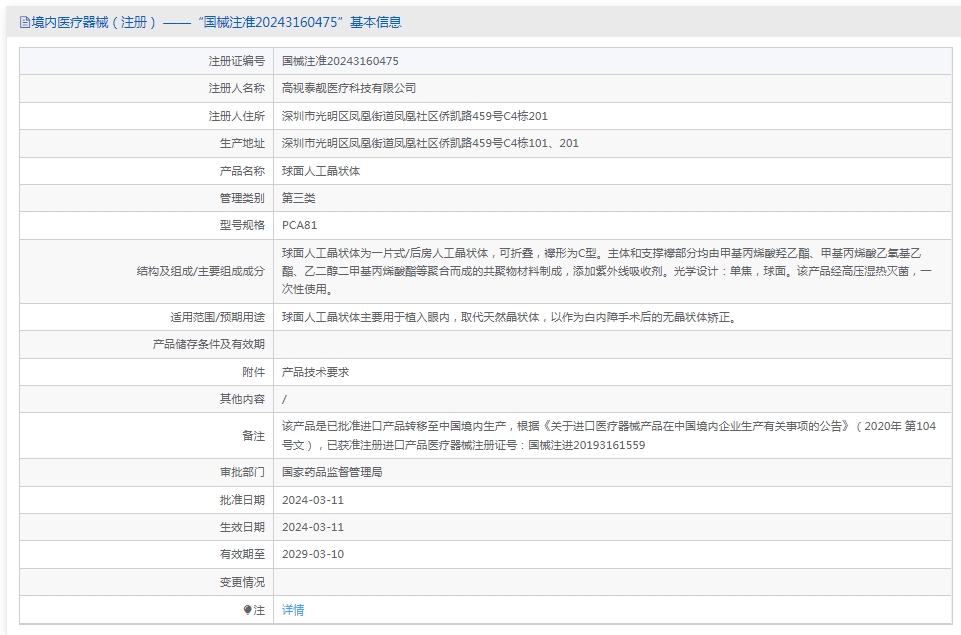Select registration number 国械注准20243160475 in the table

[340, 61]
